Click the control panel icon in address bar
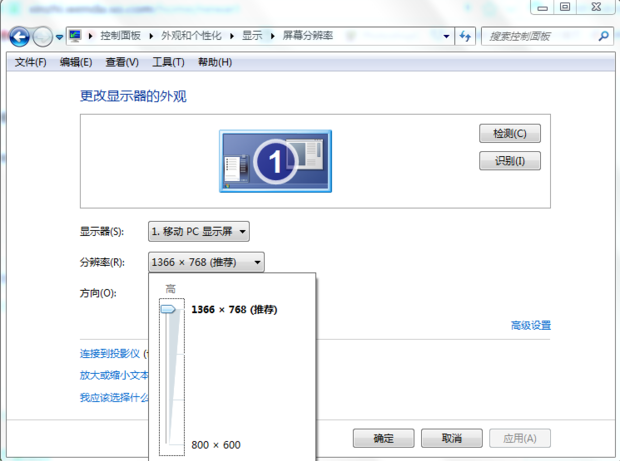620x461 pixels. point(75,36)
